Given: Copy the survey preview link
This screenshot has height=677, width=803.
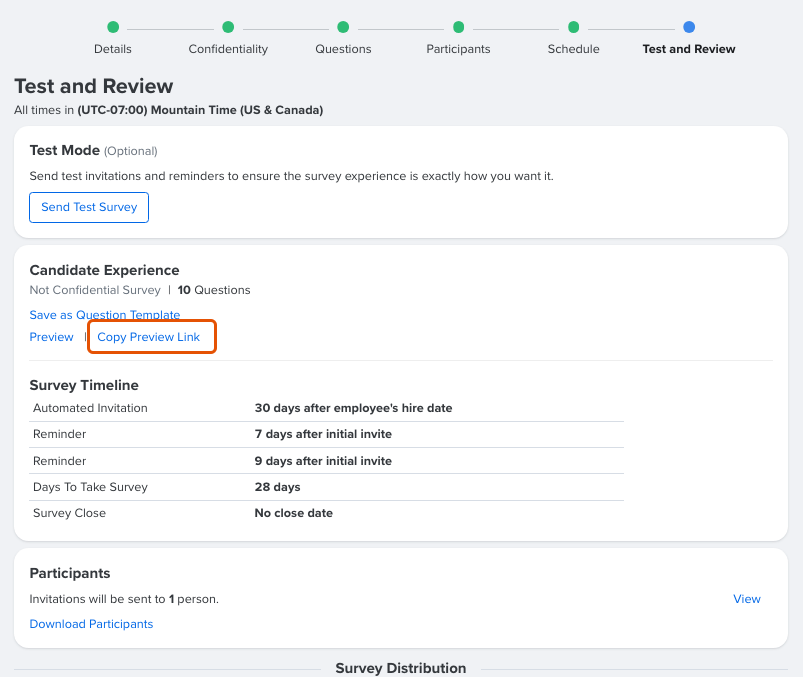Looking at the screenshot, I should coord(151,337).
